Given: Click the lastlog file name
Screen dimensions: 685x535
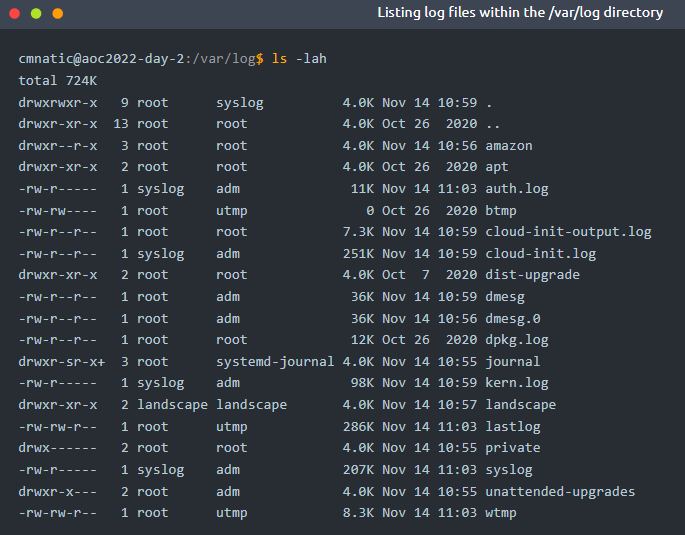Looking at the screenshot, I should pos(513,426).
